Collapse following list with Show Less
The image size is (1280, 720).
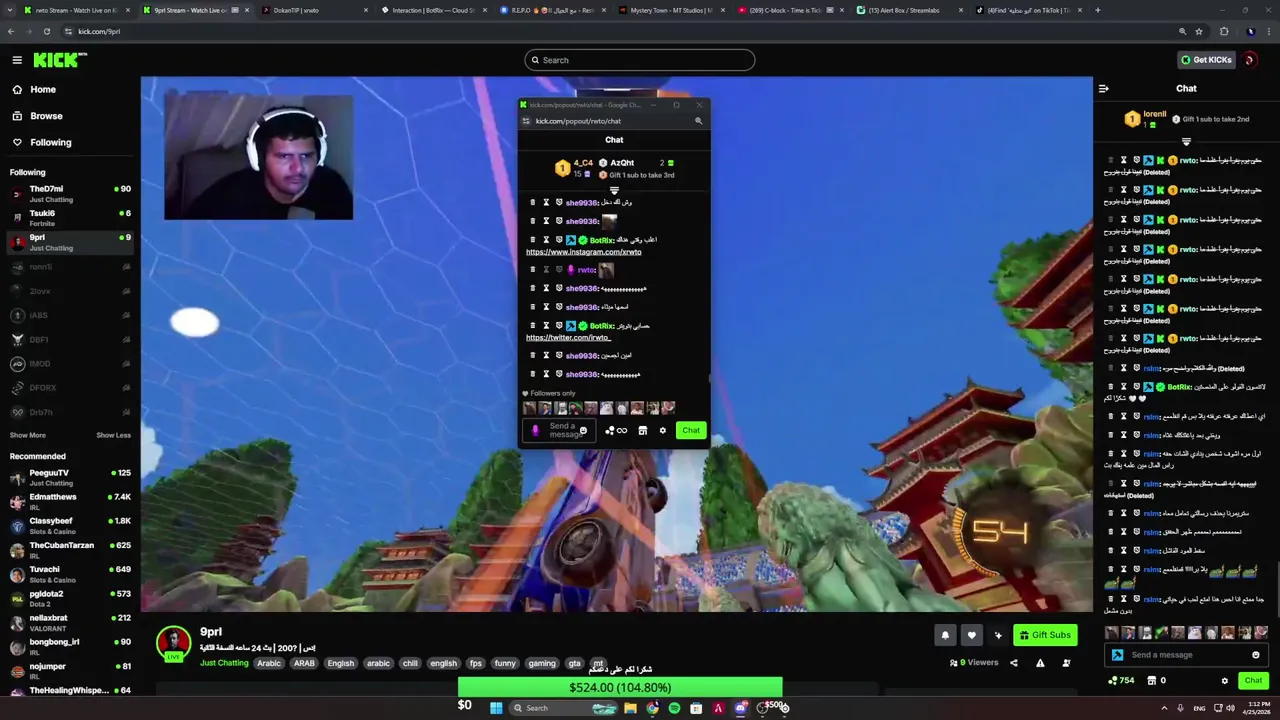click(113, 435)
